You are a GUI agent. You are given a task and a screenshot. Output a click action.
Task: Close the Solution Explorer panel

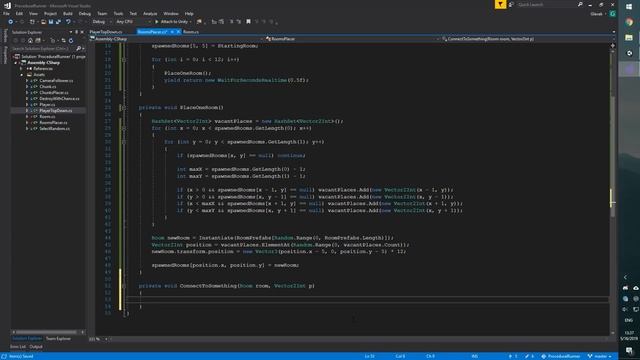click(82, 32)
